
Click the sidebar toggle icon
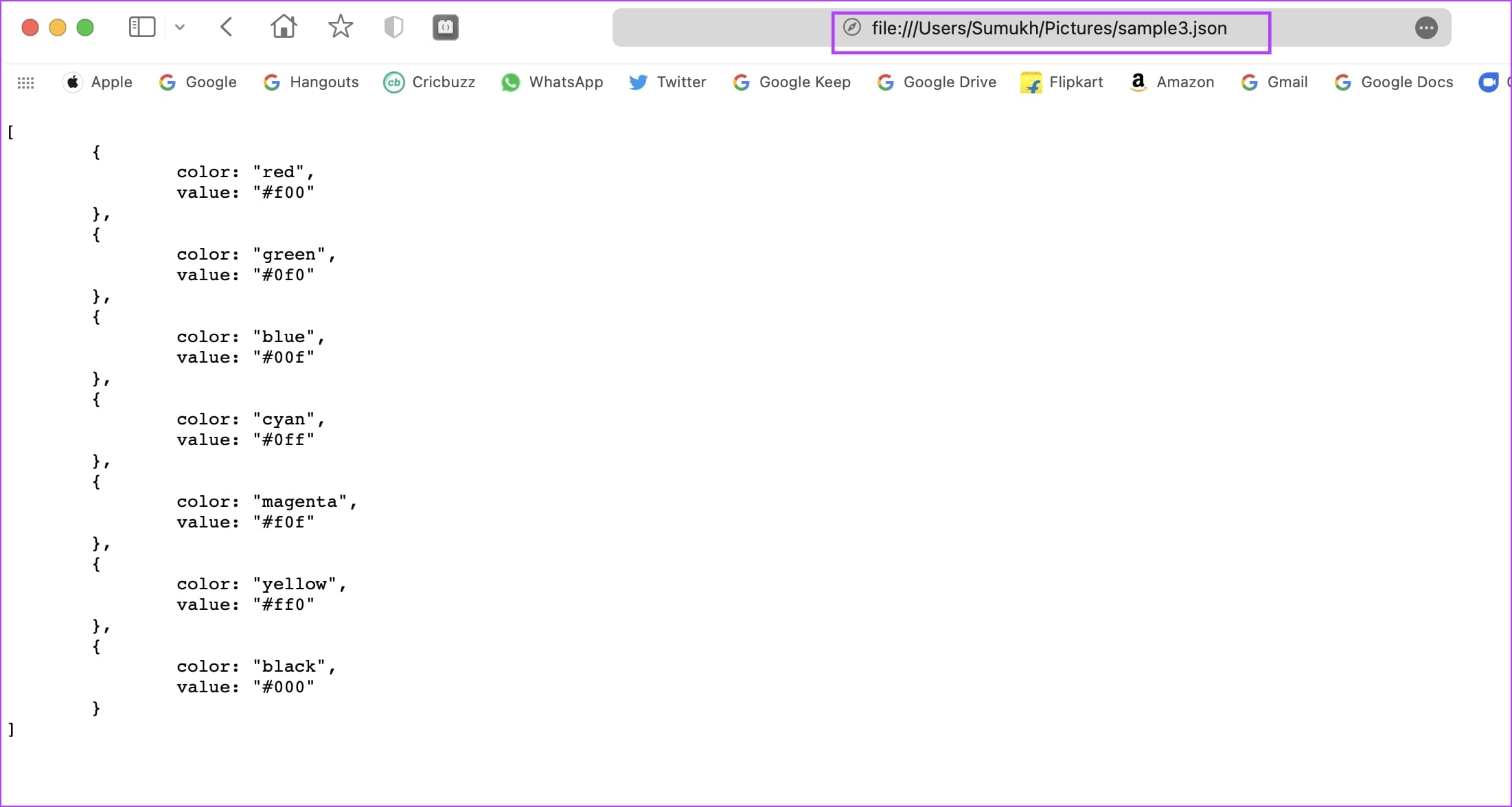coord(143,28)
